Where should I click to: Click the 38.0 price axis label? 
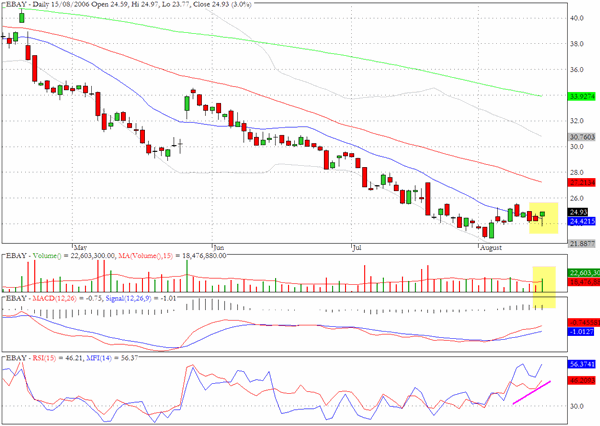[576, 44]
